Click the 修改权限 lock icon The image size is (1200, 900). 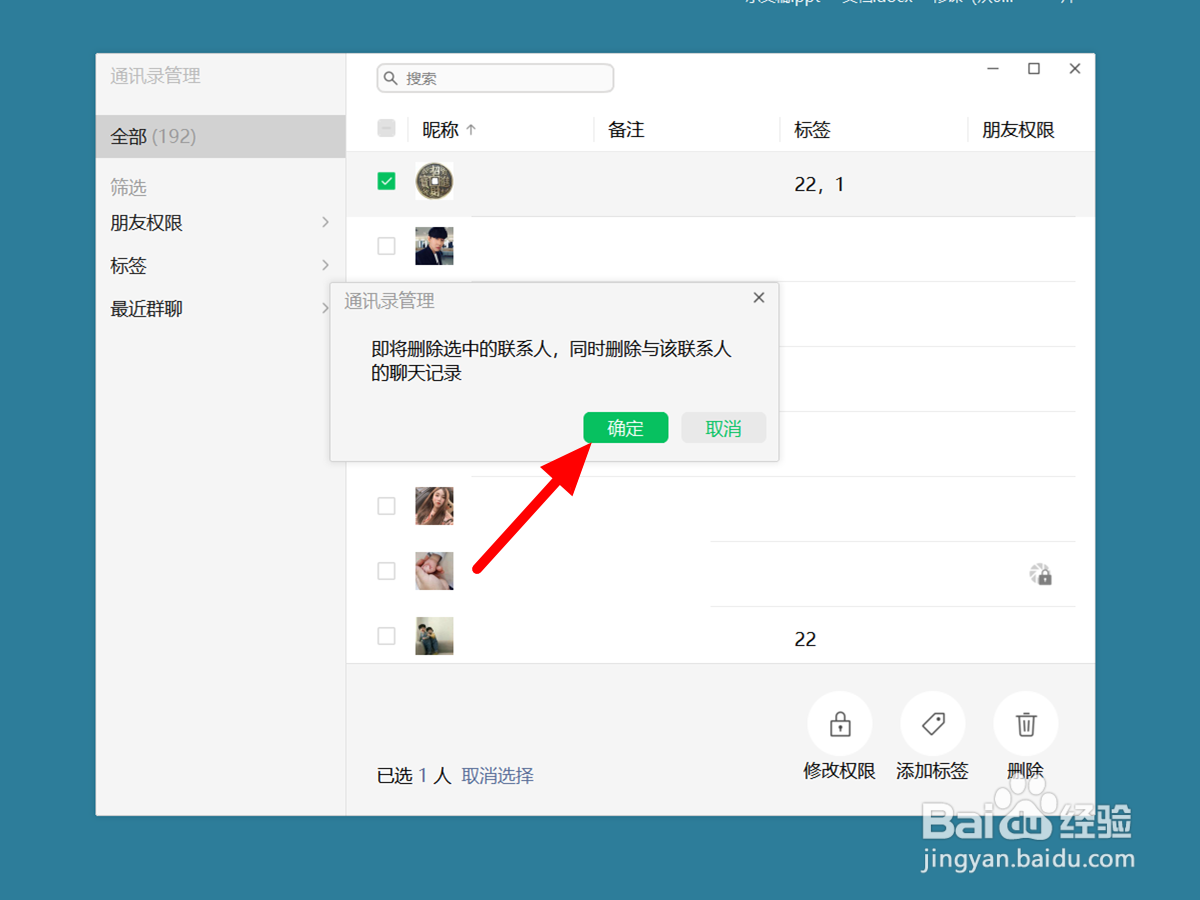pos(840,723)
